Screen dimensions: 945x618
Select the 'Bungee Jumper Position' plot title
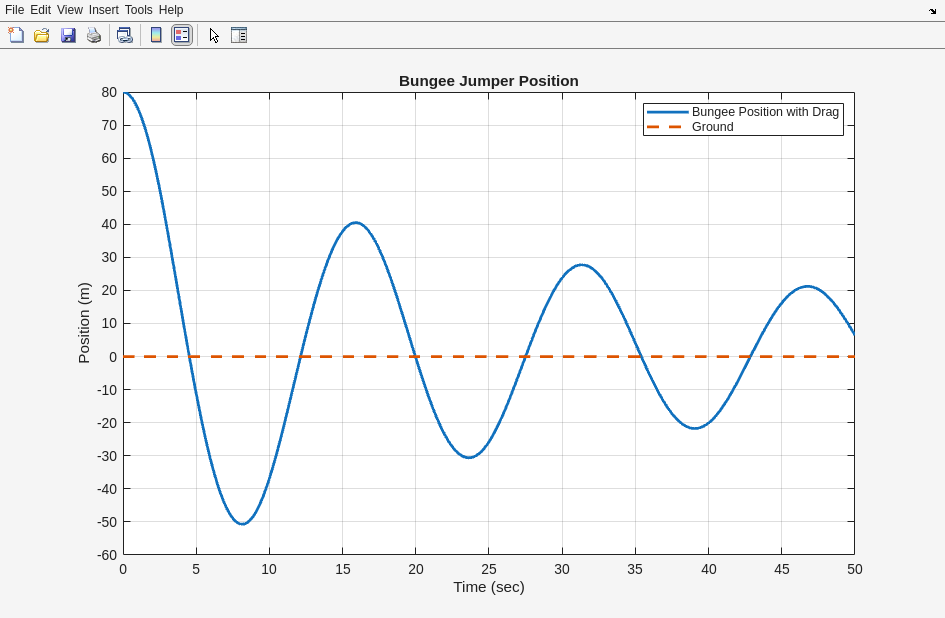[488, 81]
